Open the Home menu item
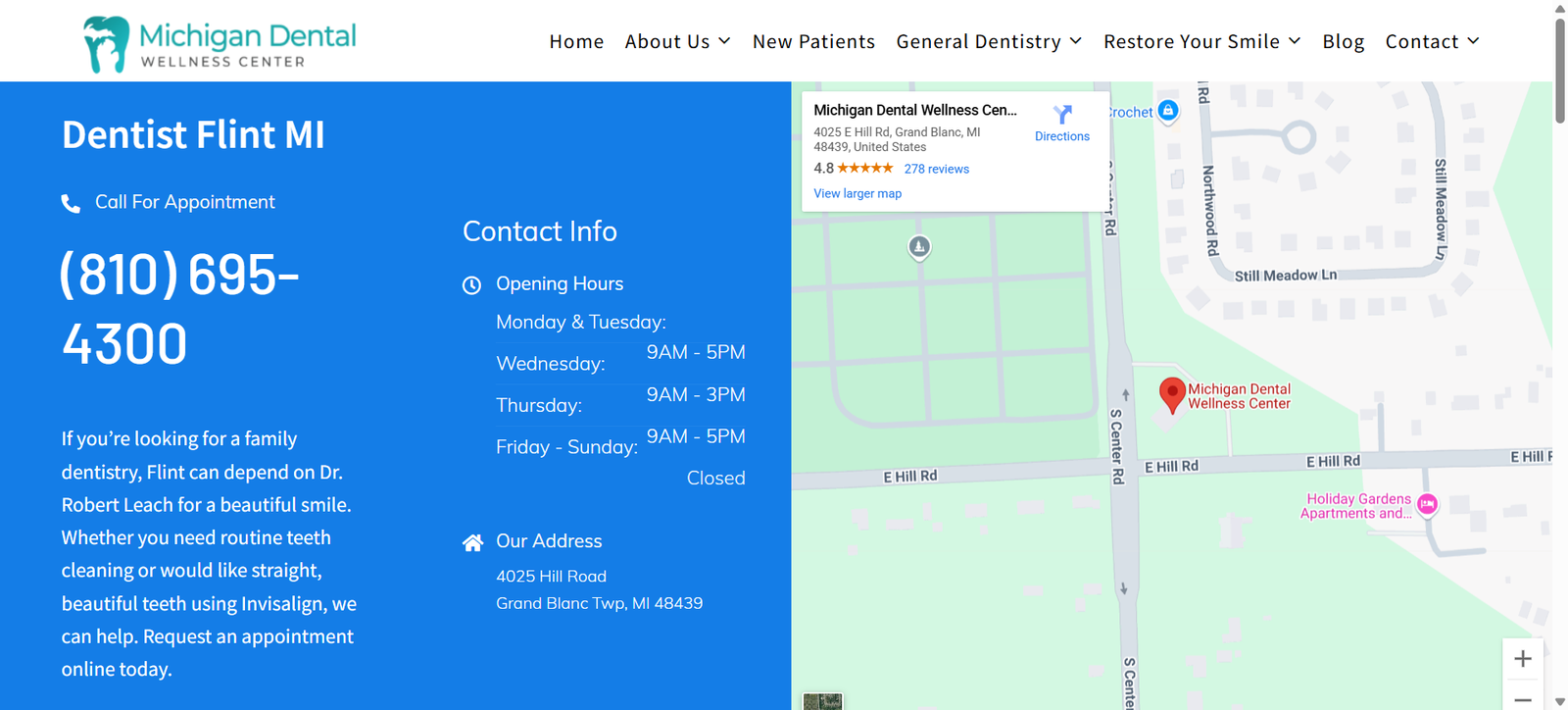Image resolution: width=1568 pixels, height=710 pixels. click(x=576, y=41)
